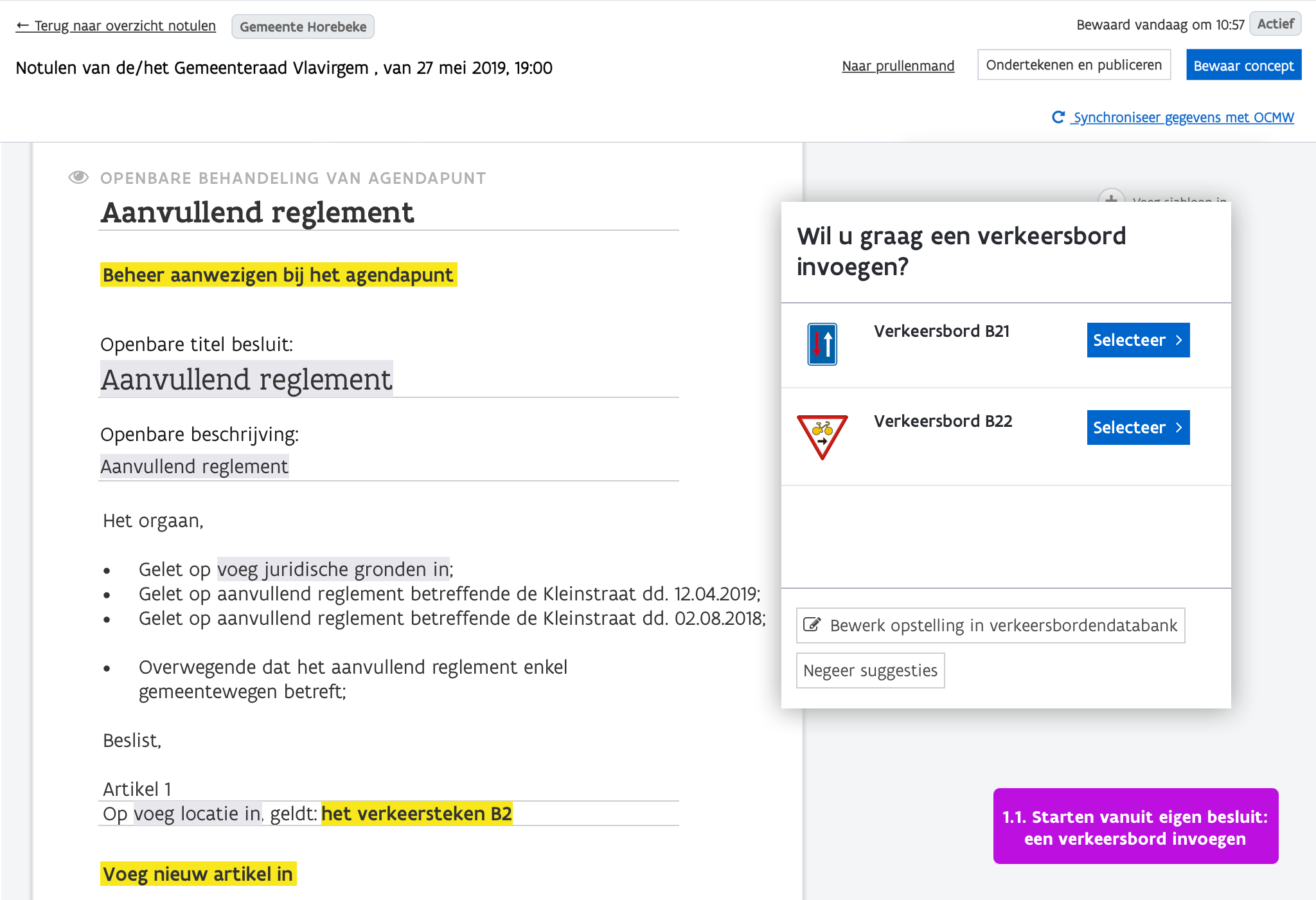Viewport: 1316px width, 900px height.
Task: Click the voeg juridische gronden in placeholder
Action: coord(333,569)
